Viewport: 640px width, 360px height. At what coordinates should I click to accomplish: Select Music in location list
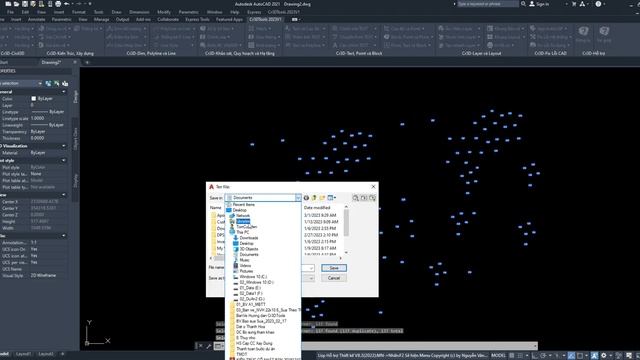click(x=244, y=260)
